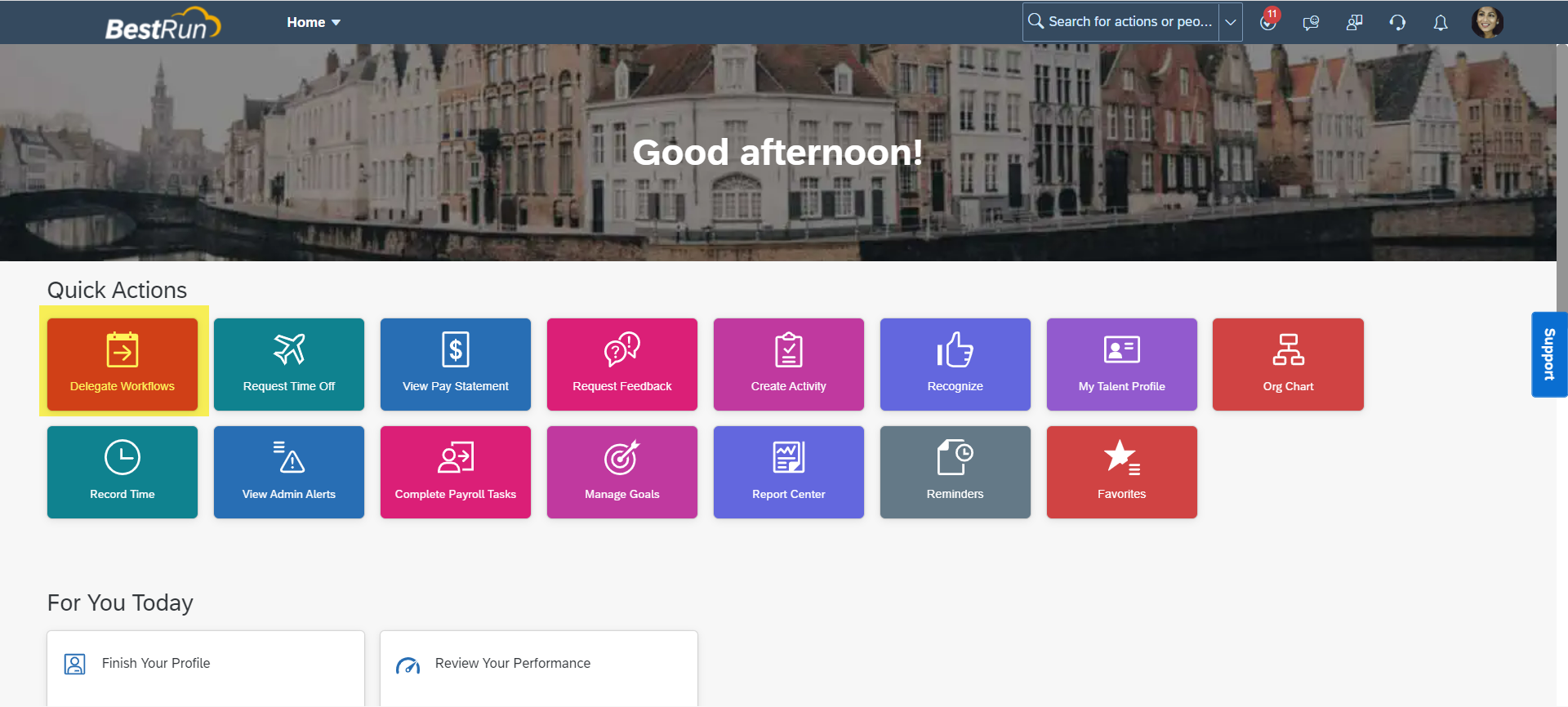Open the notifications bell
The height and width of the screenshot is (707, 1568).
pyautogui.click(x=1441, y=23)
